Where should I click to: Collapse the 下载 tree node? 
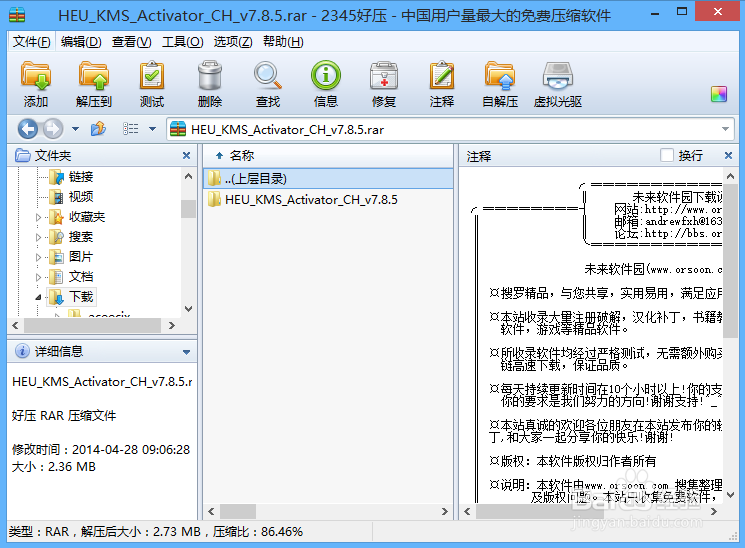coord(38,298)
